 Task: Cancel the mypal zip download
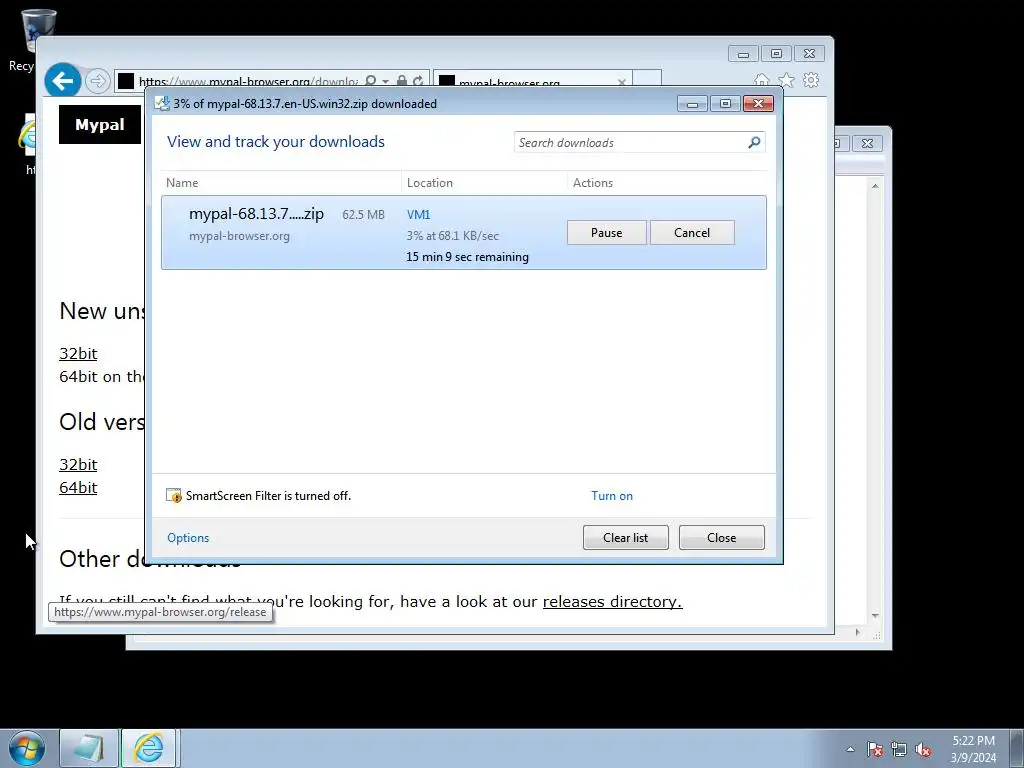pyautogui.click(x=692, y=232)
